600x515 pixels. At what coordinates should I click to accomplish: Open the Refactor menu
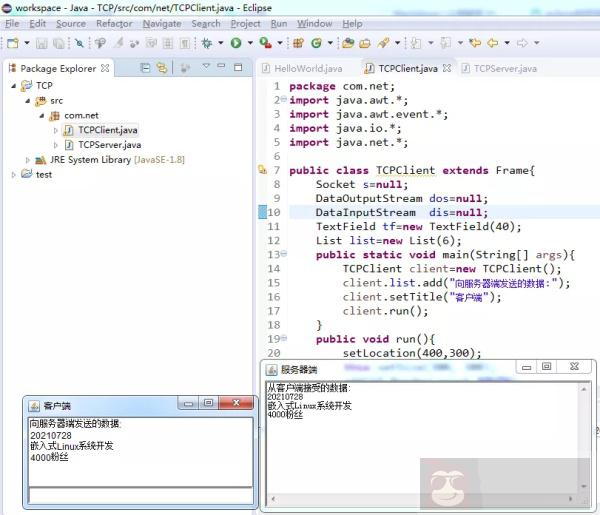114,23
